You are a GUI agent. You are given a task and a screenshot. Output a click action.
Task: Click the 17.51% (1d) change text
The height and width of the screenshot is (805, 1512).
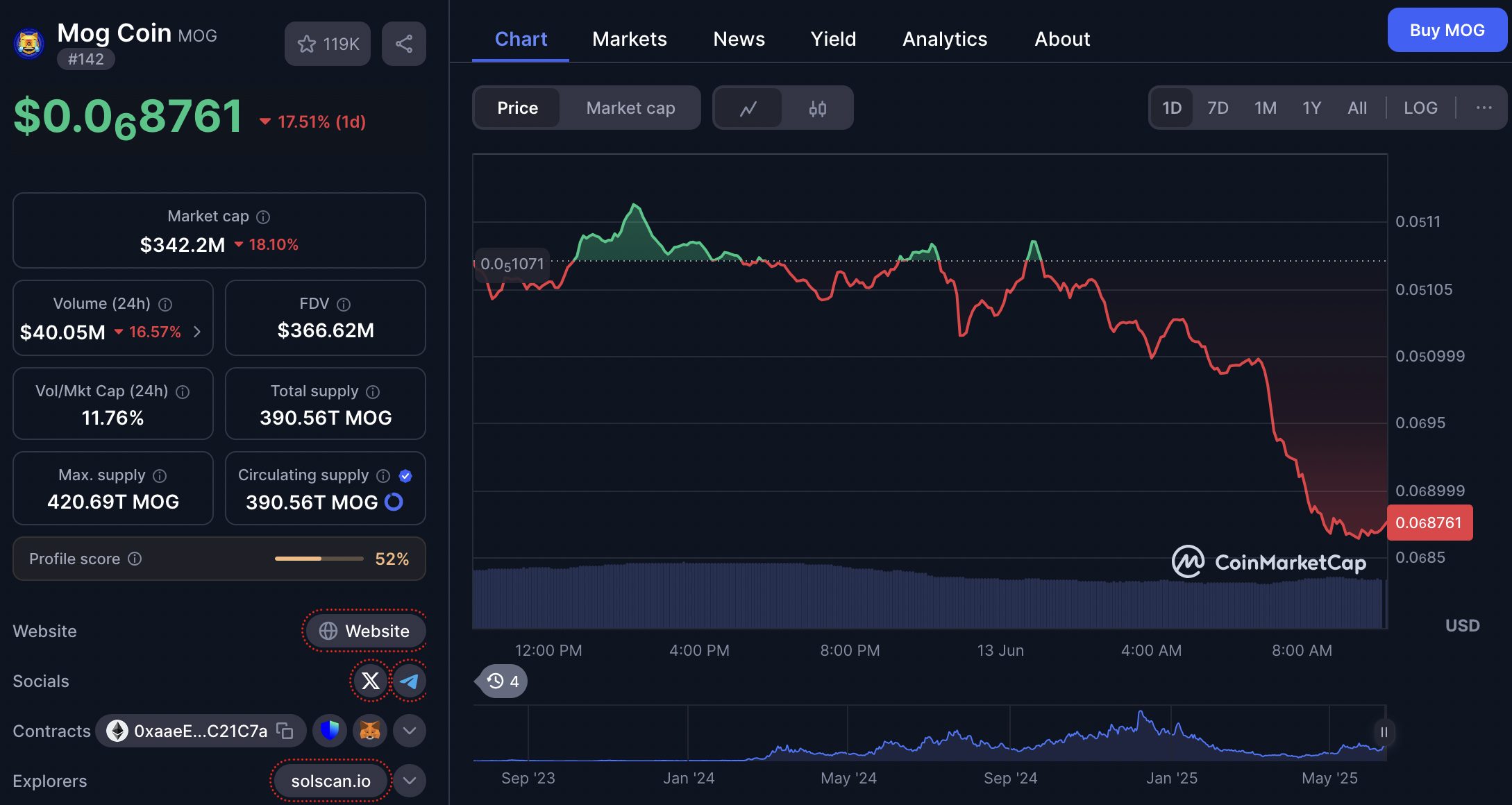[x=321, y=122]
